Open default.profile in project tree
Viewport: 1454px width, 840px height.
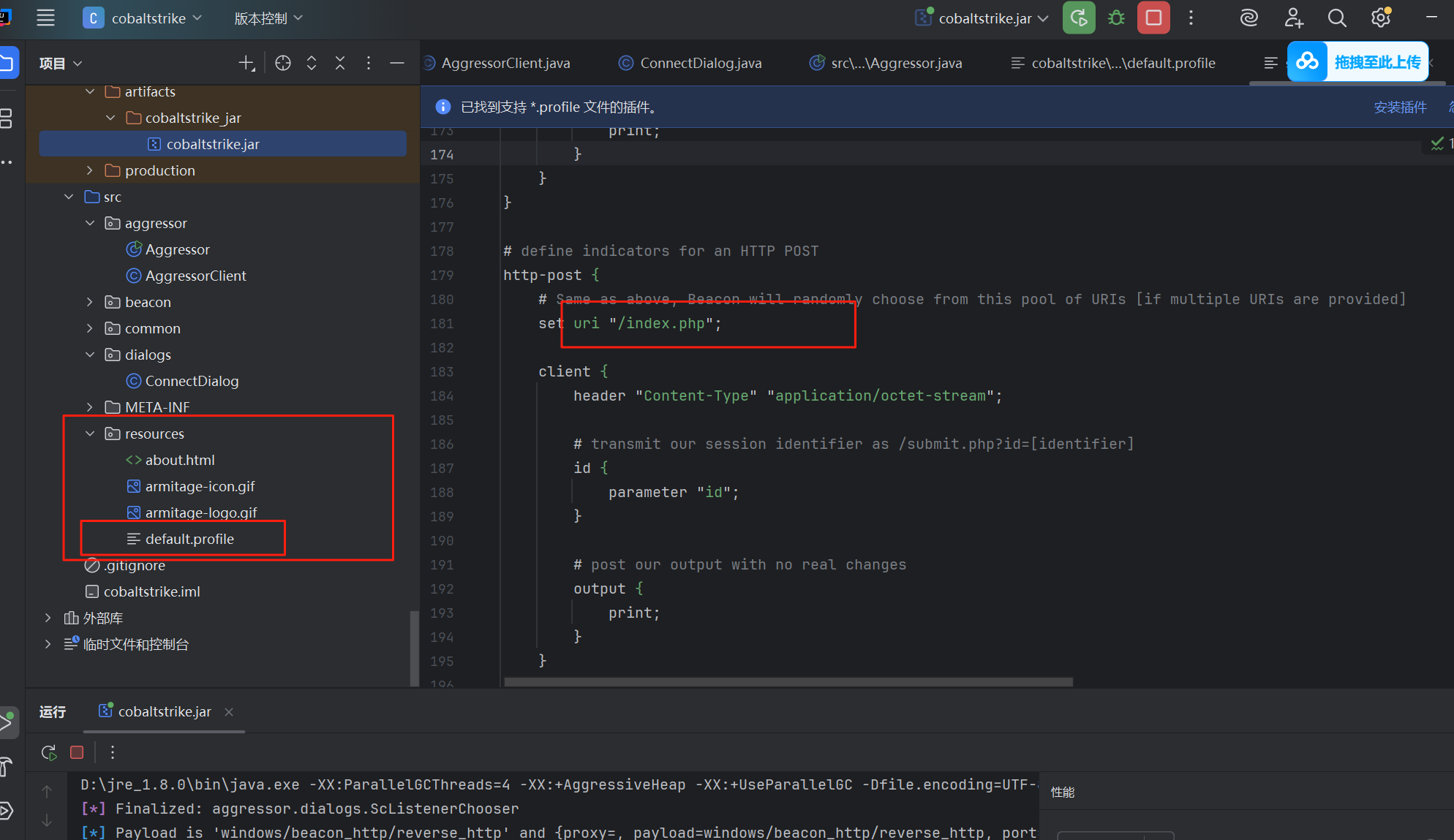pyautogui.click(x=189, y=539)
